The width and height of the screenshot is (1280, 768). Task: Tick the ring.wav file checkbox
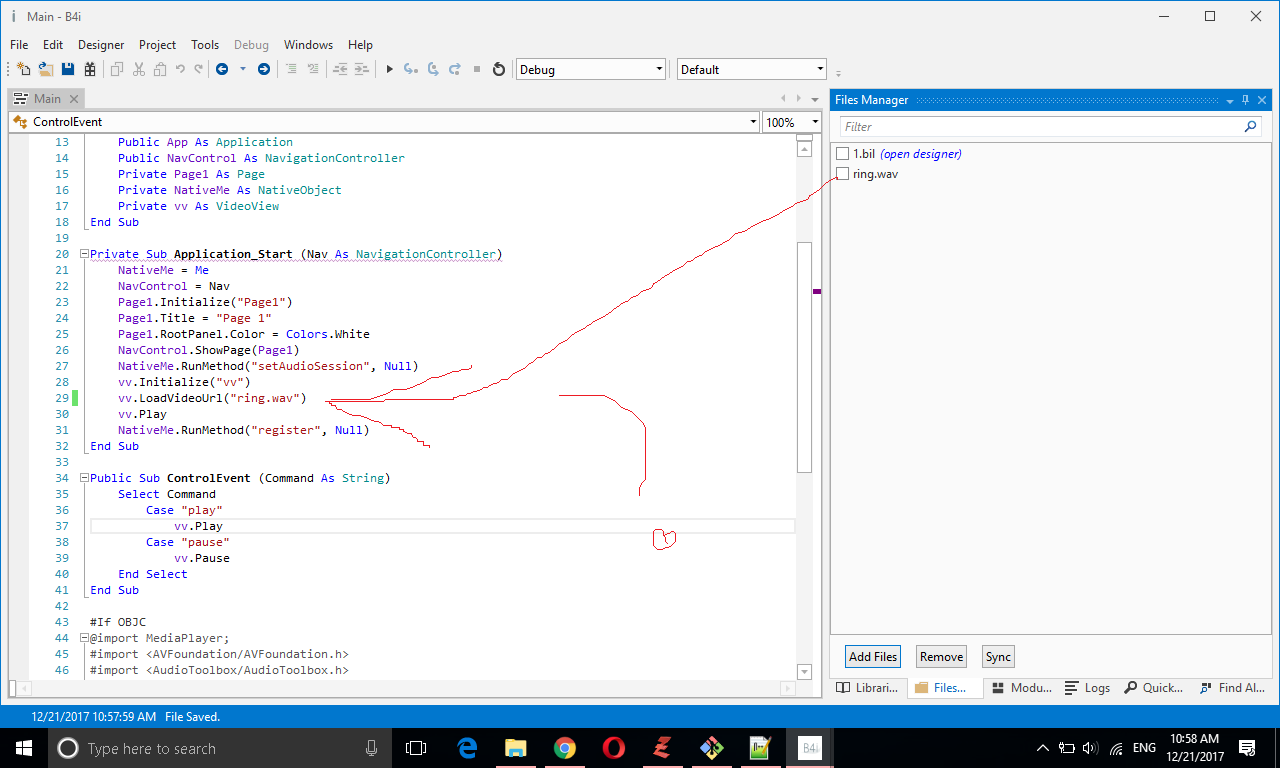843,174
